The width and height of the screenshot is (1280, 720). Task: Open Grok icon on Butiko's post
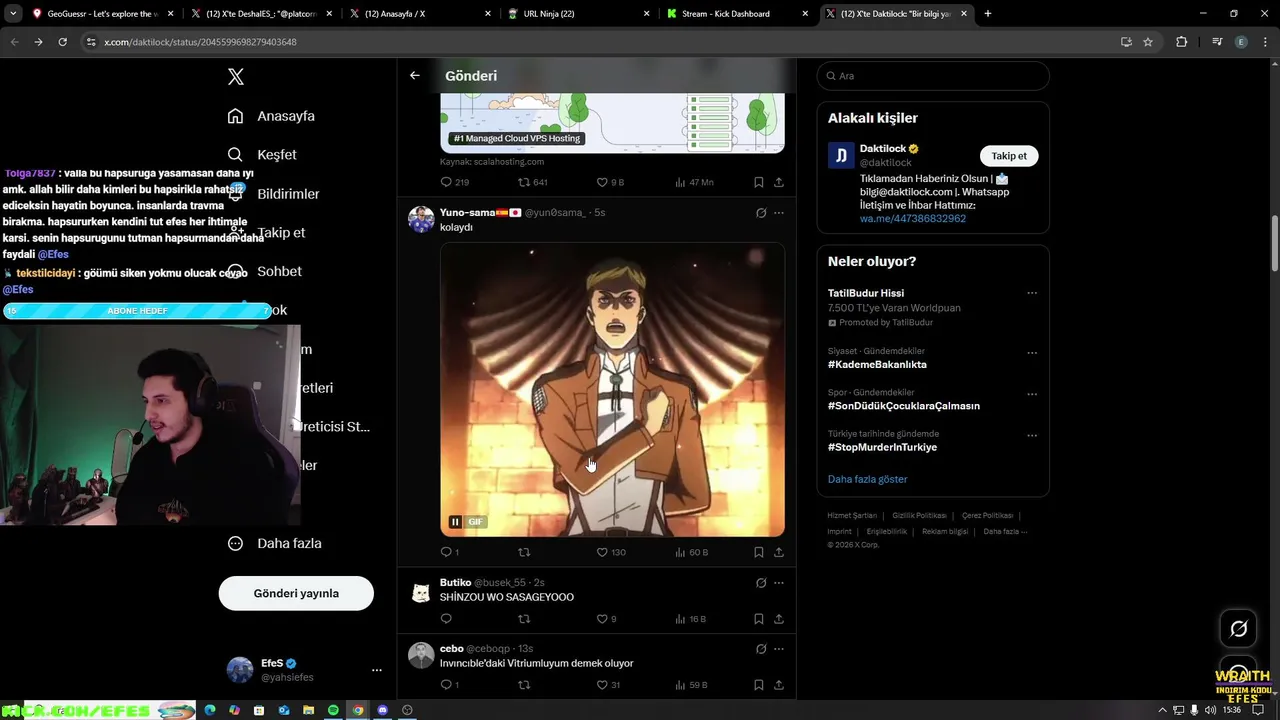(761, 583)
